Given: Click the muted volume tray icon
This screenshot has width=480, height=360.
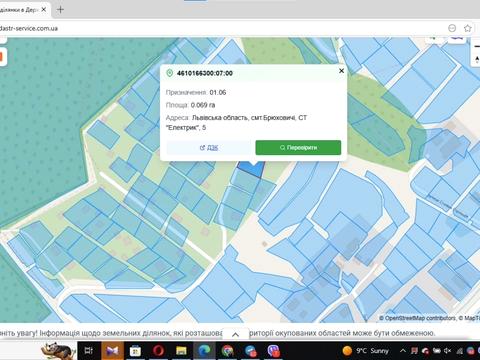Looking at the screenshot, I should point(448,351).
